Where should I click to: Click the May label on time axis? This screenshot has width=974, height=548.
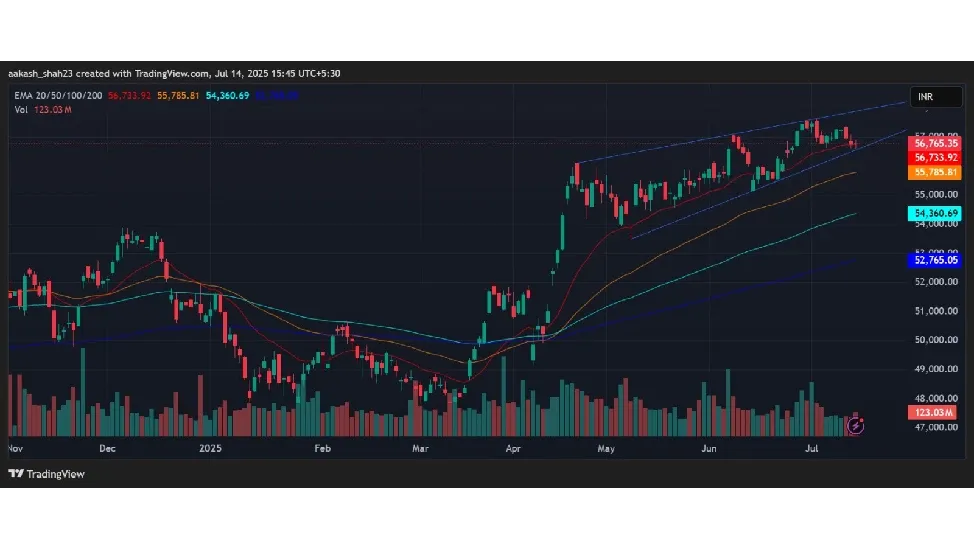(x=606, y=449)
